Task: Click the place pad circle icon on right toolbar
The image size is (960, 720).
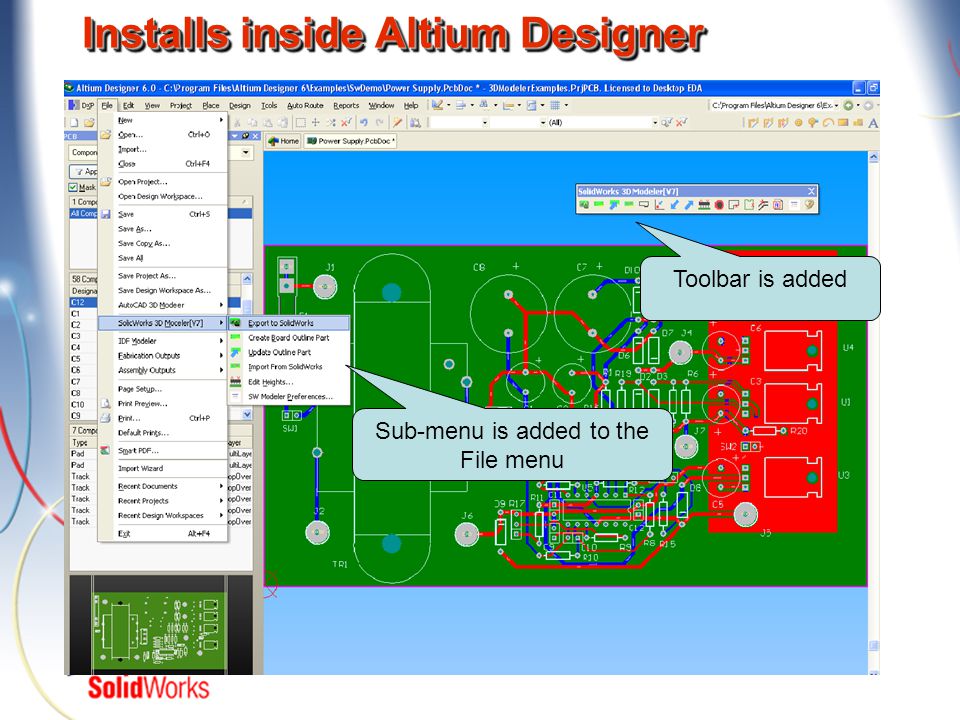Action: point(798,122)
